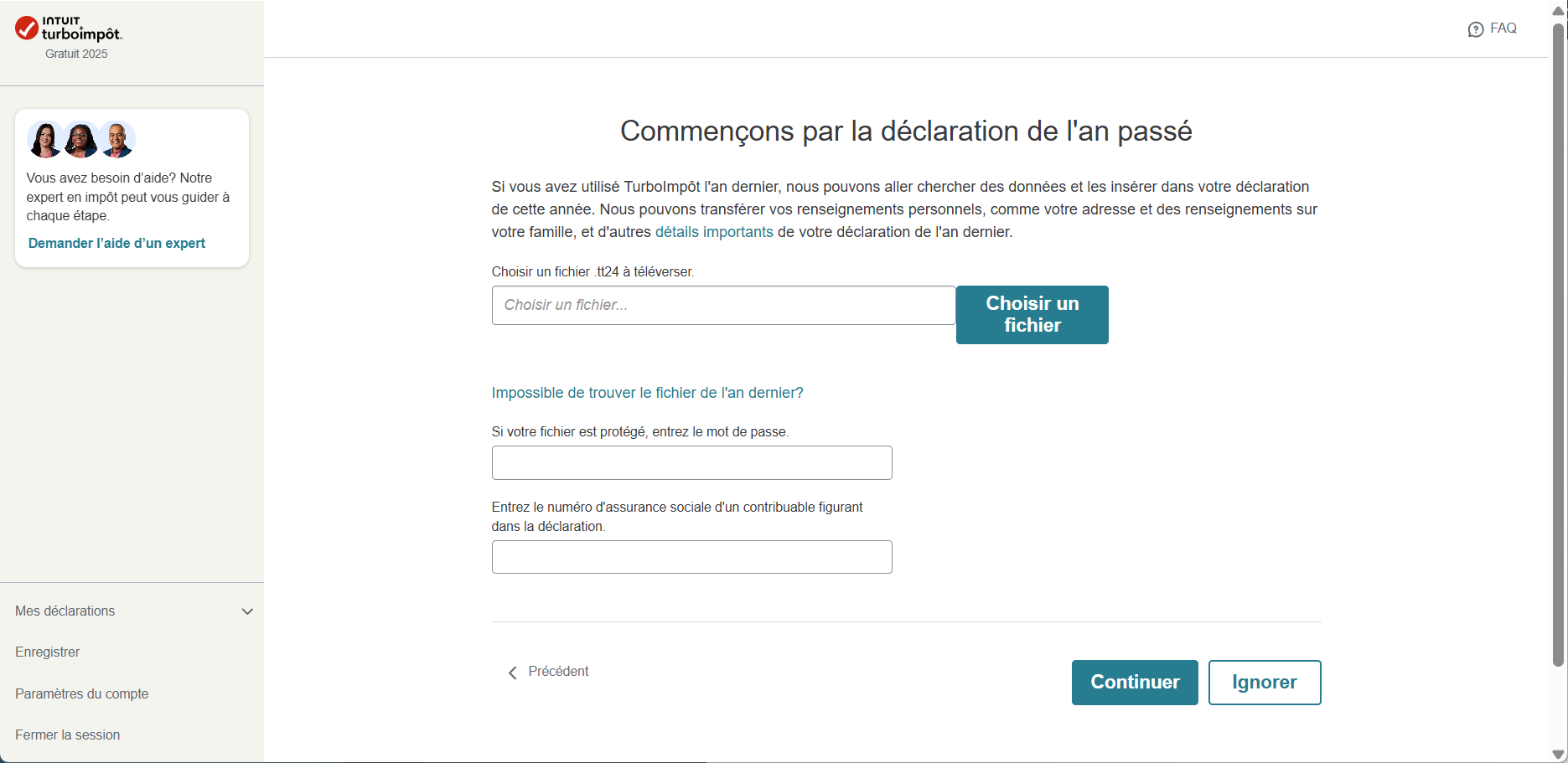Select Enregistrer in the sidebar

[48, 652]
